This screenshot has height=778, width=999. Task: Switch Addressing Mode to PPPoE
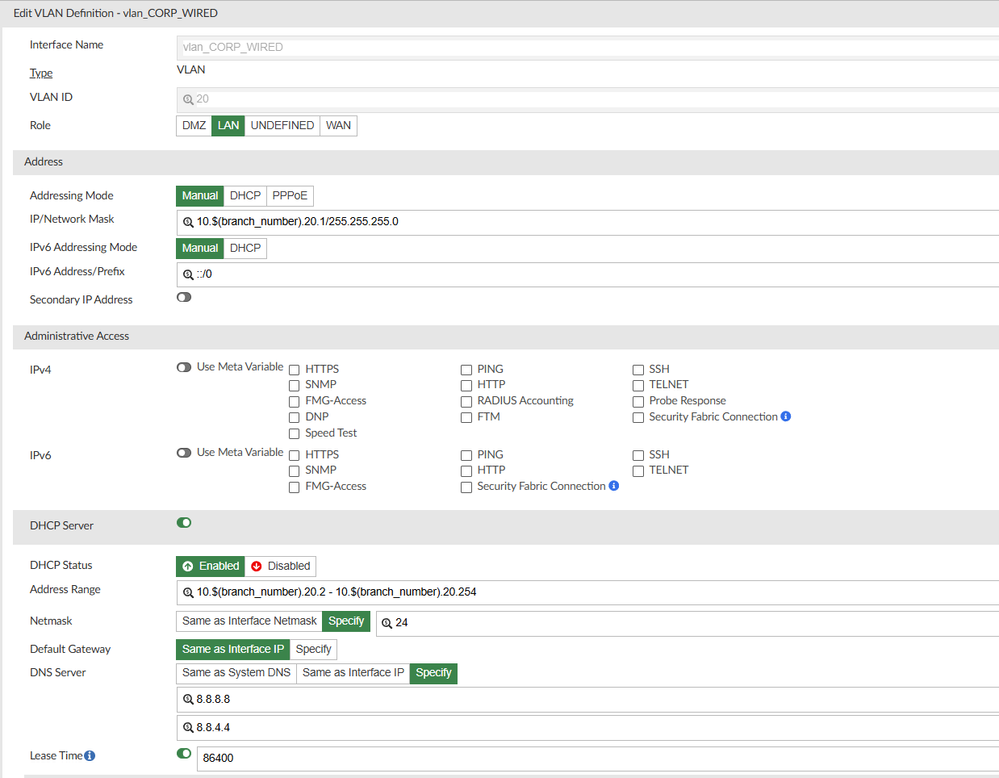(x=290, y=196)
